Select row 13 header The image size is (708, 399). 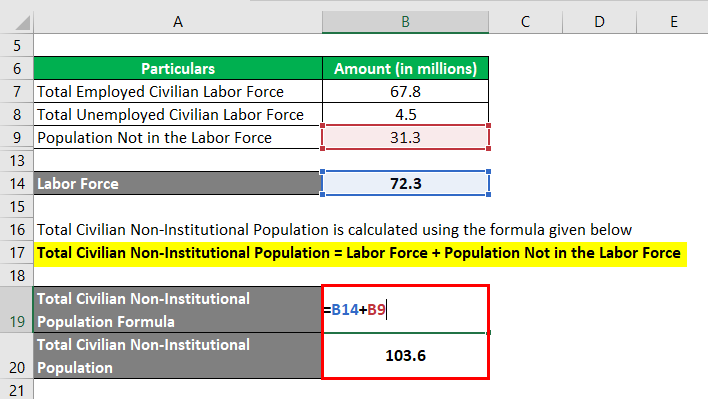[17, 161]
